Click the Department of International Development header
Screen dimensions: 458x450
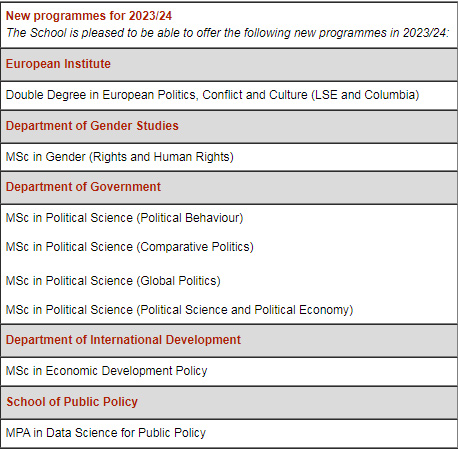pos(123,340)
